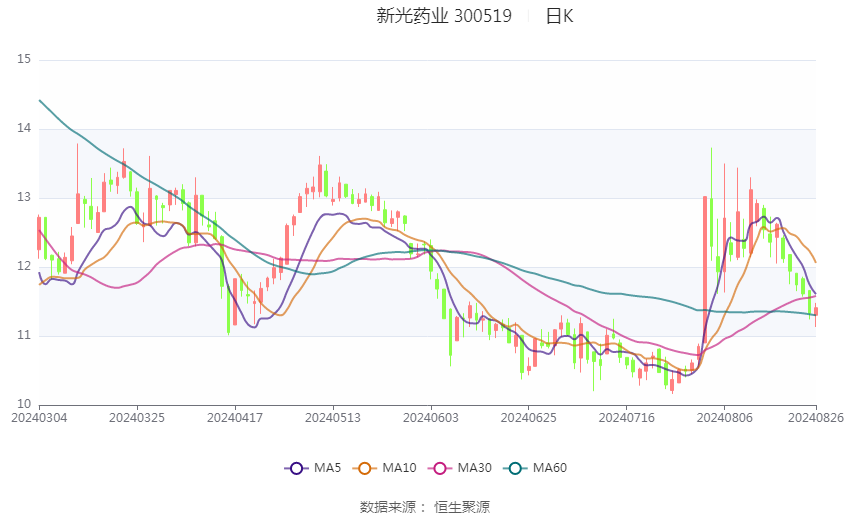Click the x-axis date label 20240826
This screenshot has width=850, height=517.
coord(816,418)
